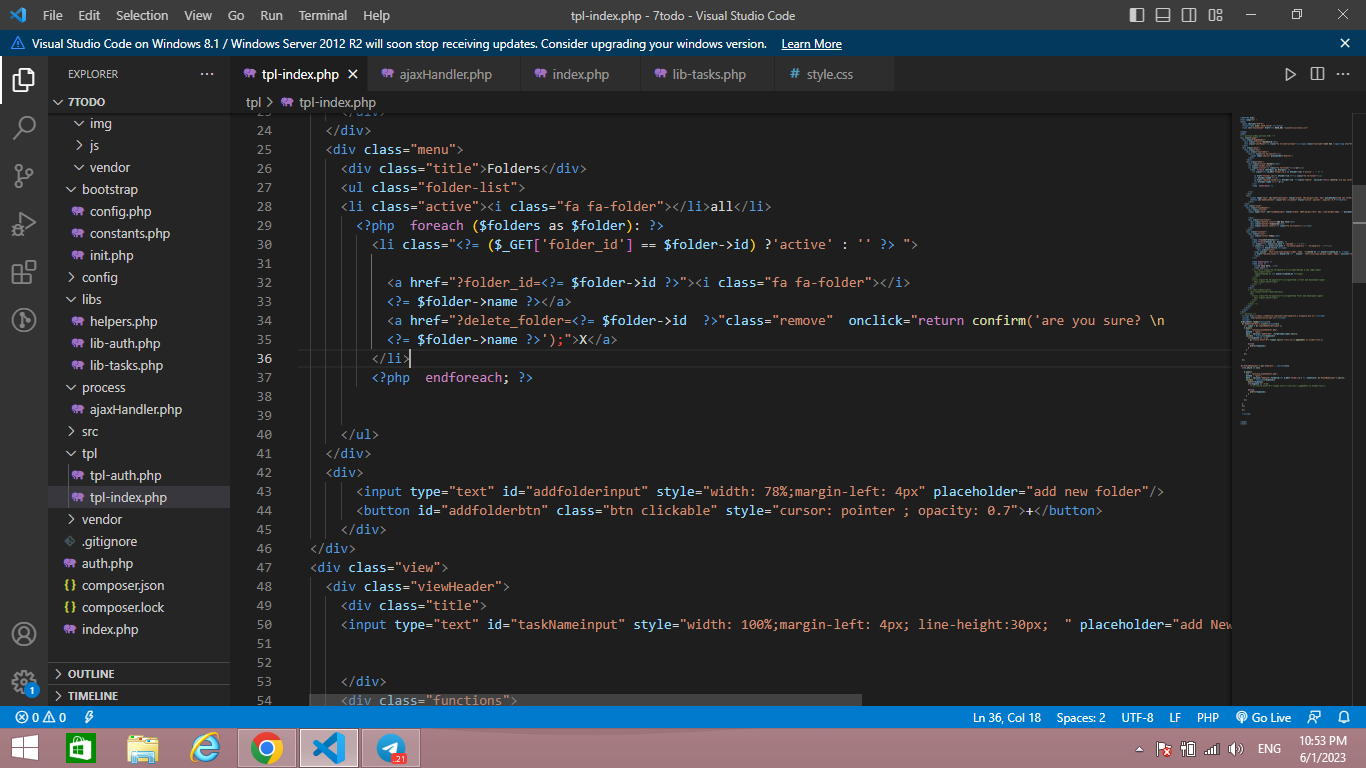Open .gitignore in the explorer

pyautogui.click(x=139, y=542)
